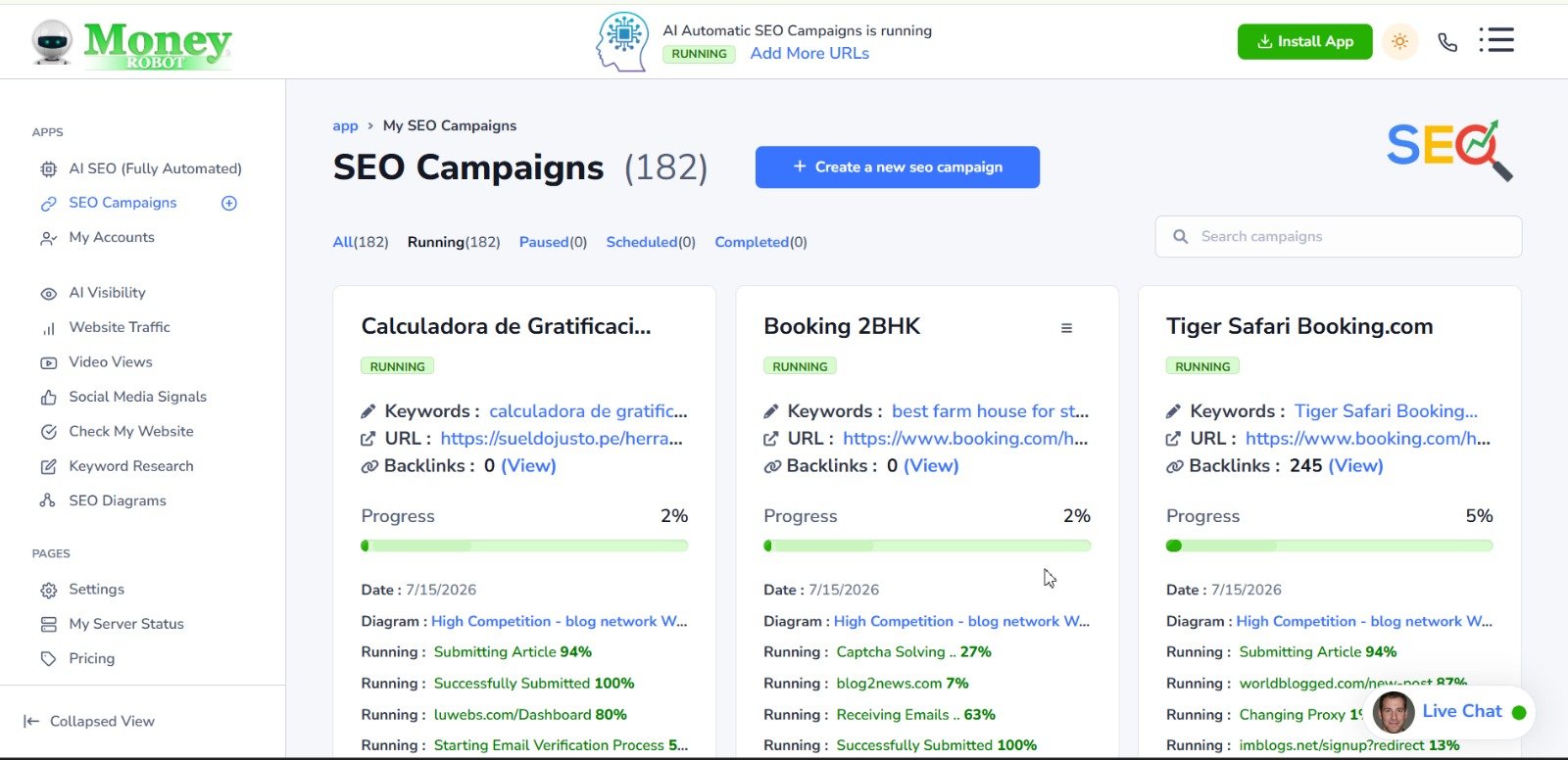The height and width of the screenshot is (760, 1568).
Task: Go to Website Traffic page
Action: (120, 327)
